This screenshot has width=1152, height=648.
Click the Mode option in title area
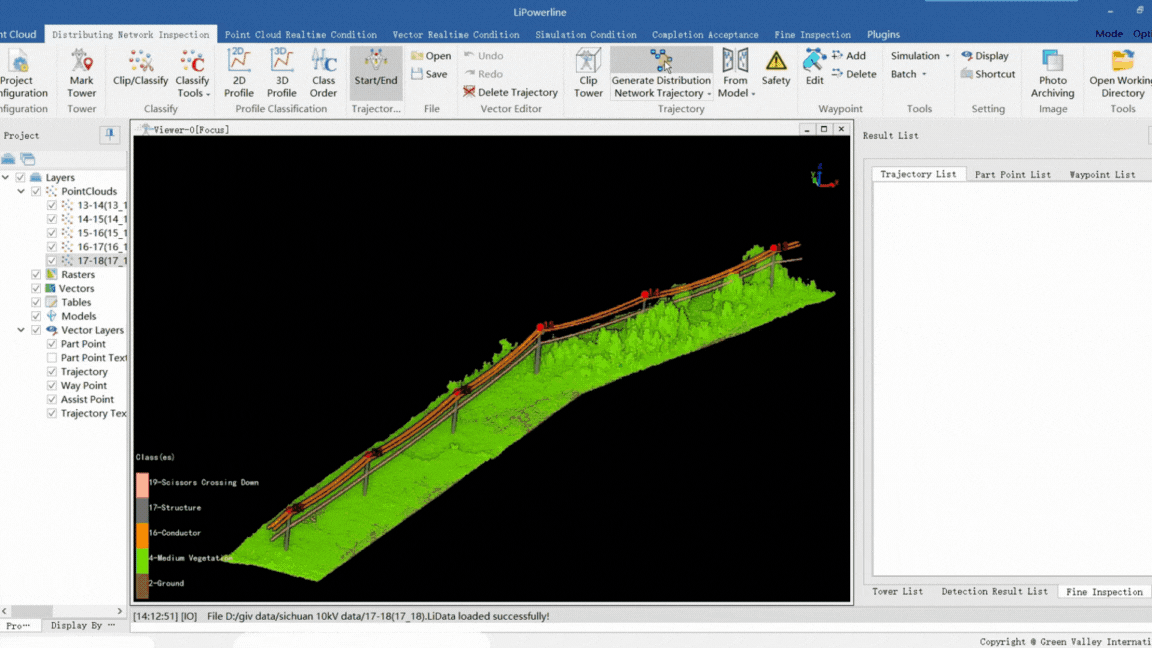pyautogui.click(x=1109, y=34)
